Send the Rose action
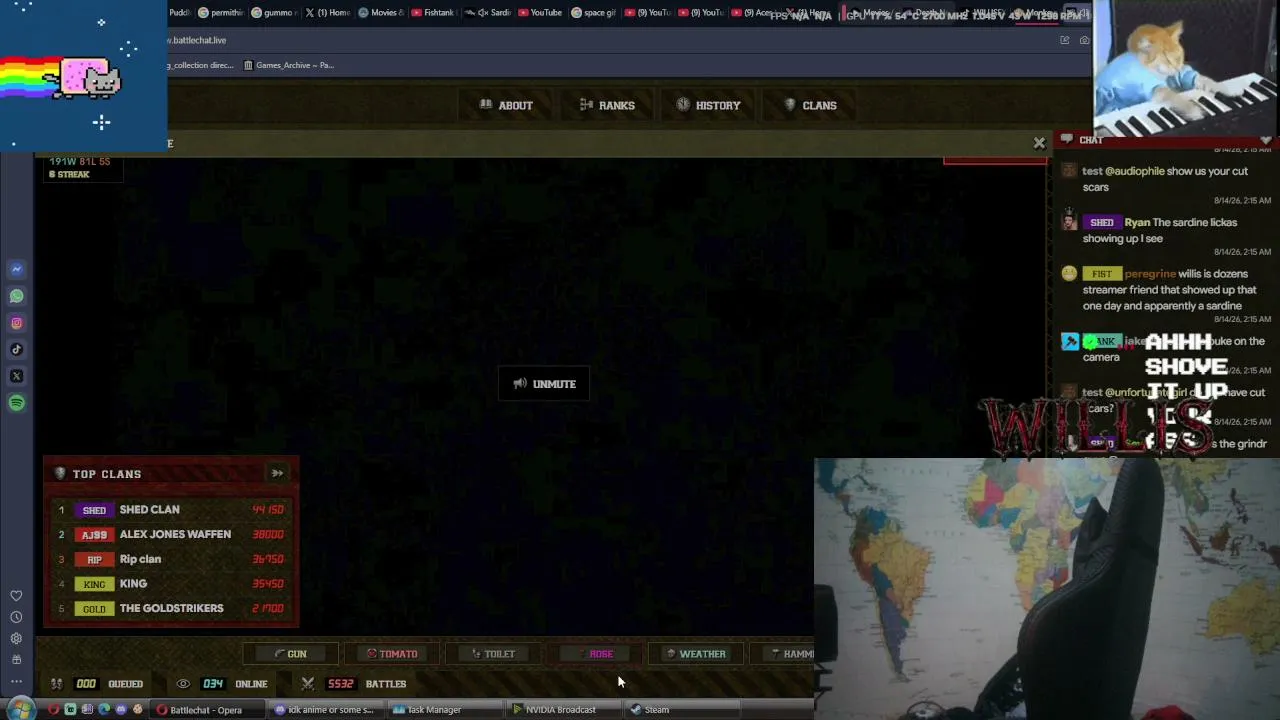 click(x=595, y=654)
